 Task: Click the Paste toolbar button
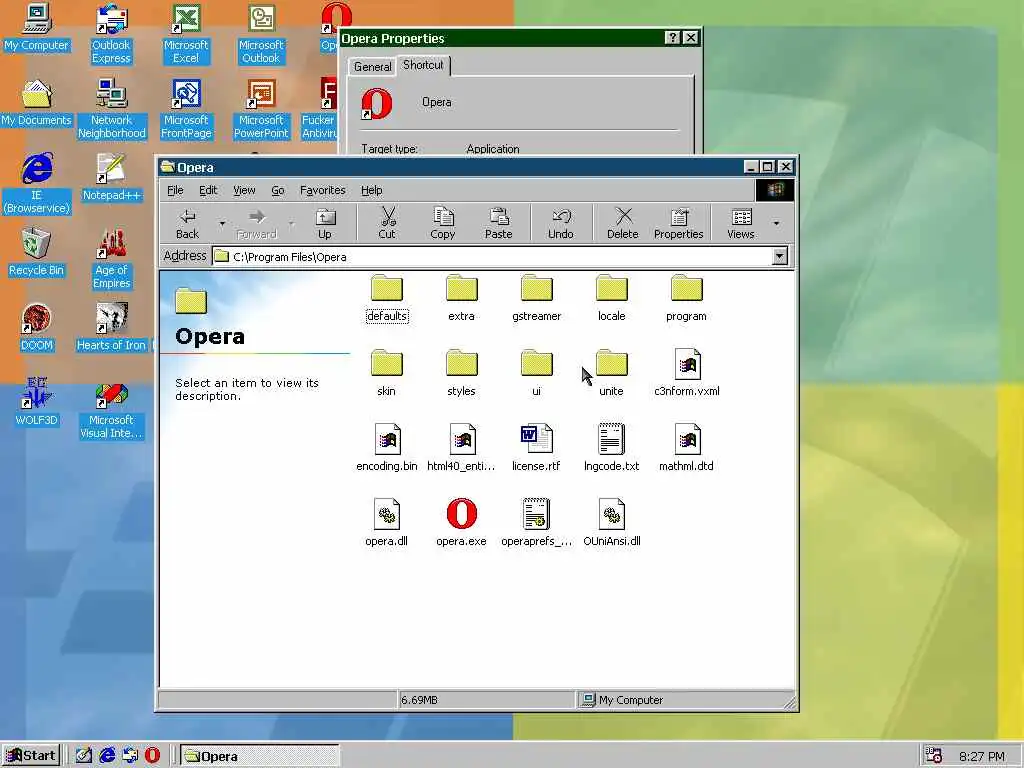click(498, 223)
